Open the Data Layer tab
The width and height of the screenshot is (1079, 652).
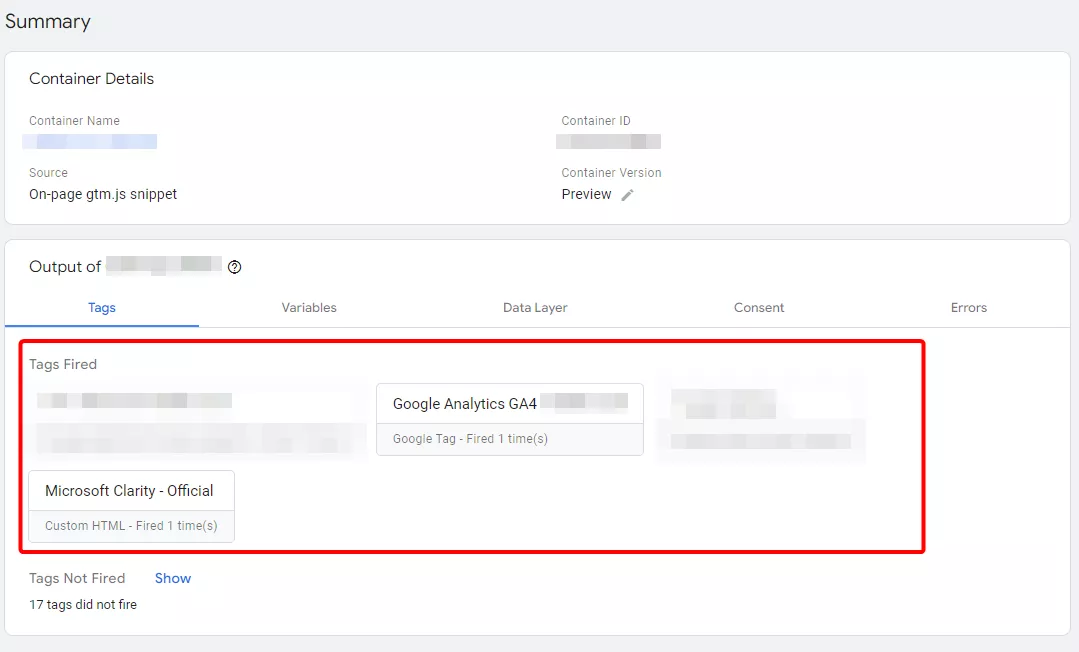[x=535, y=308]
